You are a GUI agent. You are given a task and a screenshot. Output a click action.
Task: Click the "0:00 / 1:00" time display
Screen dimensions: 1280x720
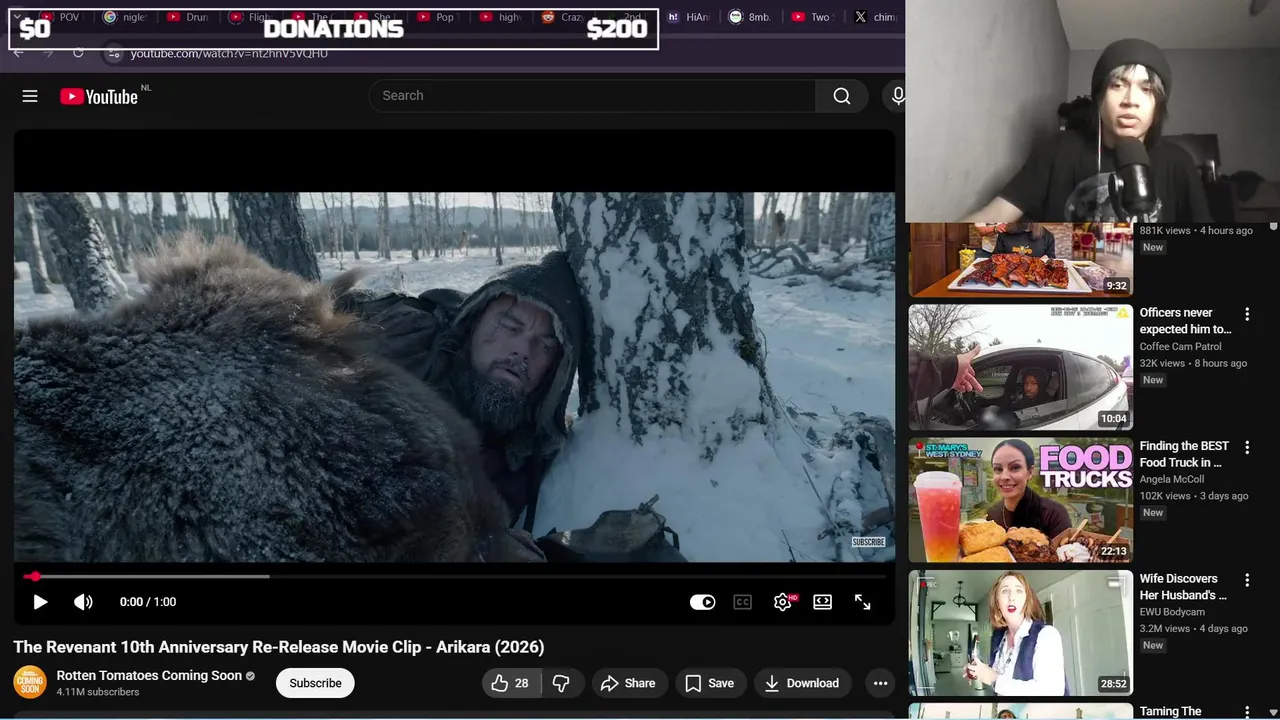click(x=148, y=602)
